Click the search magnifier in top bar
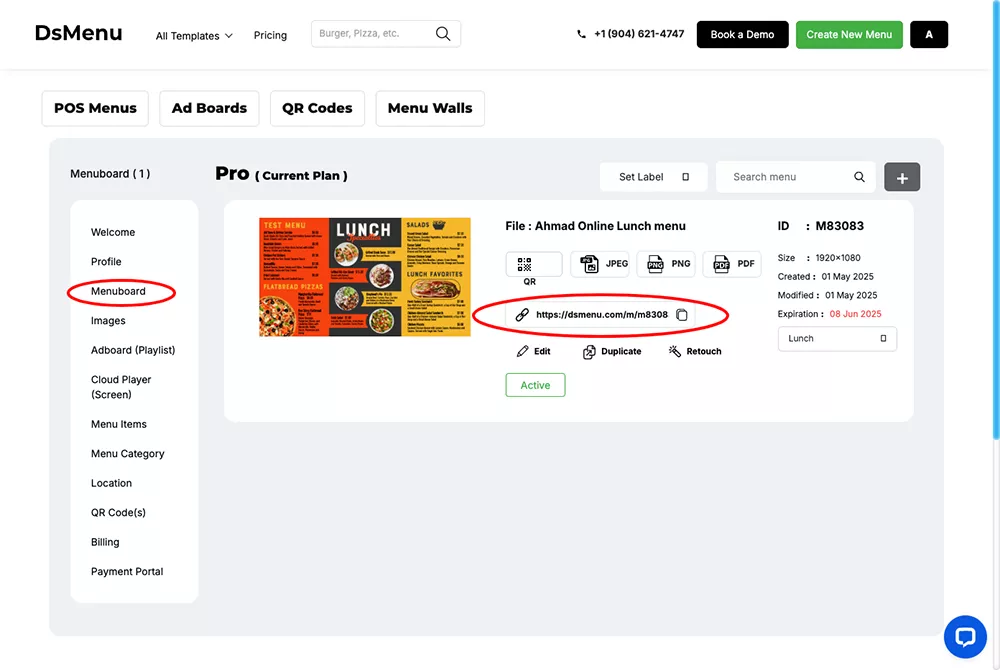1000x670 pixels. [443, 34]
